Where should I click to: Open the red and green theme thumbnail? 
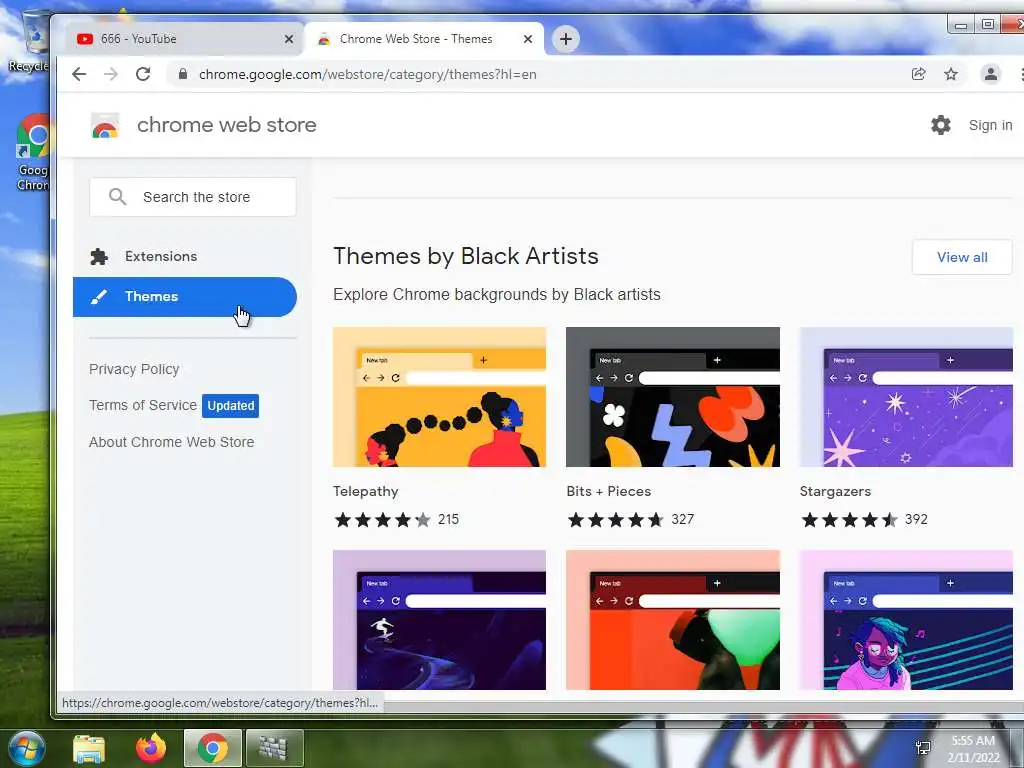coord(673,620)
